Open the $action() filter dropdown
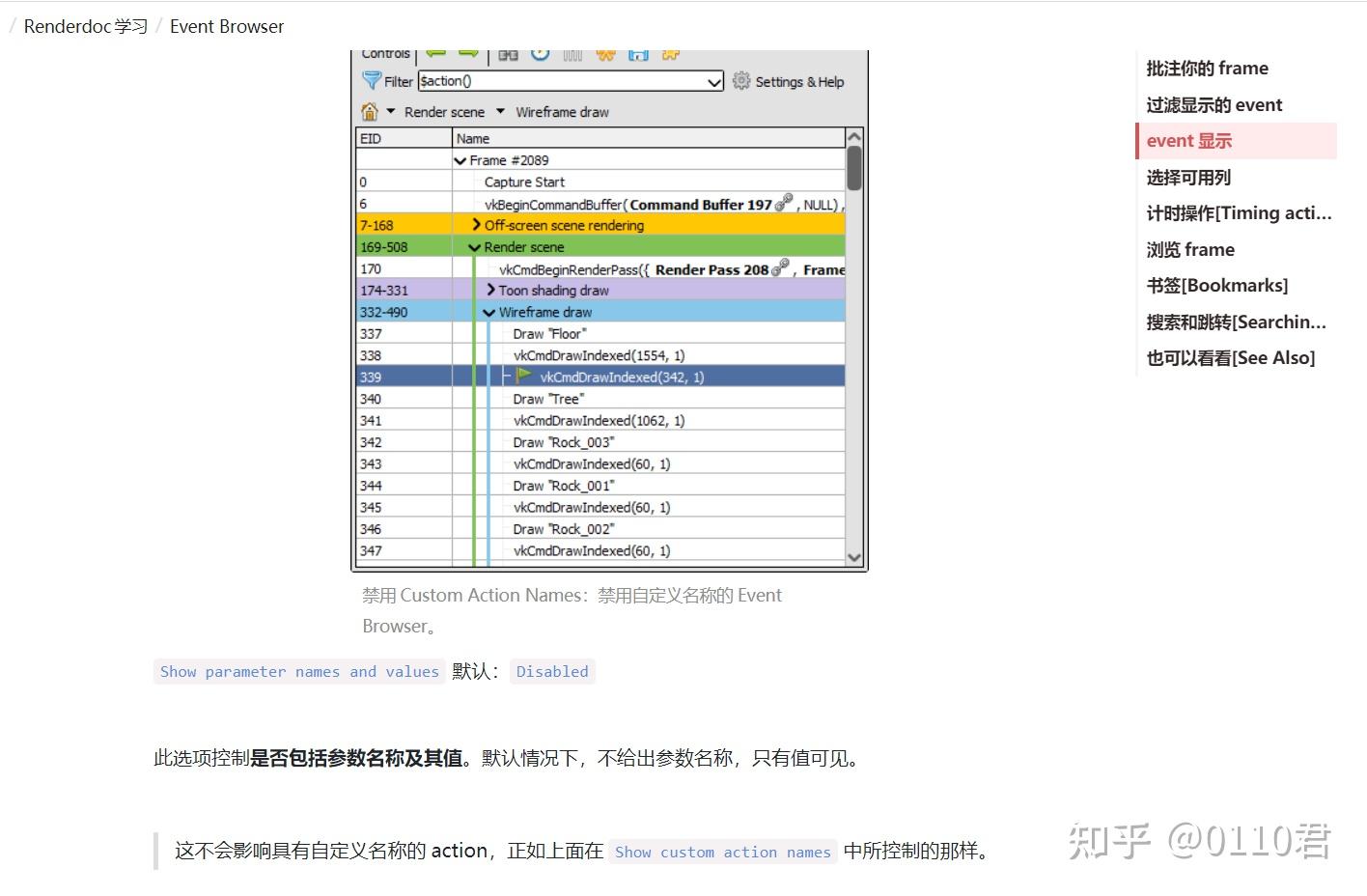The height and width of the screenshot is (896, 1367). [713, 81]
